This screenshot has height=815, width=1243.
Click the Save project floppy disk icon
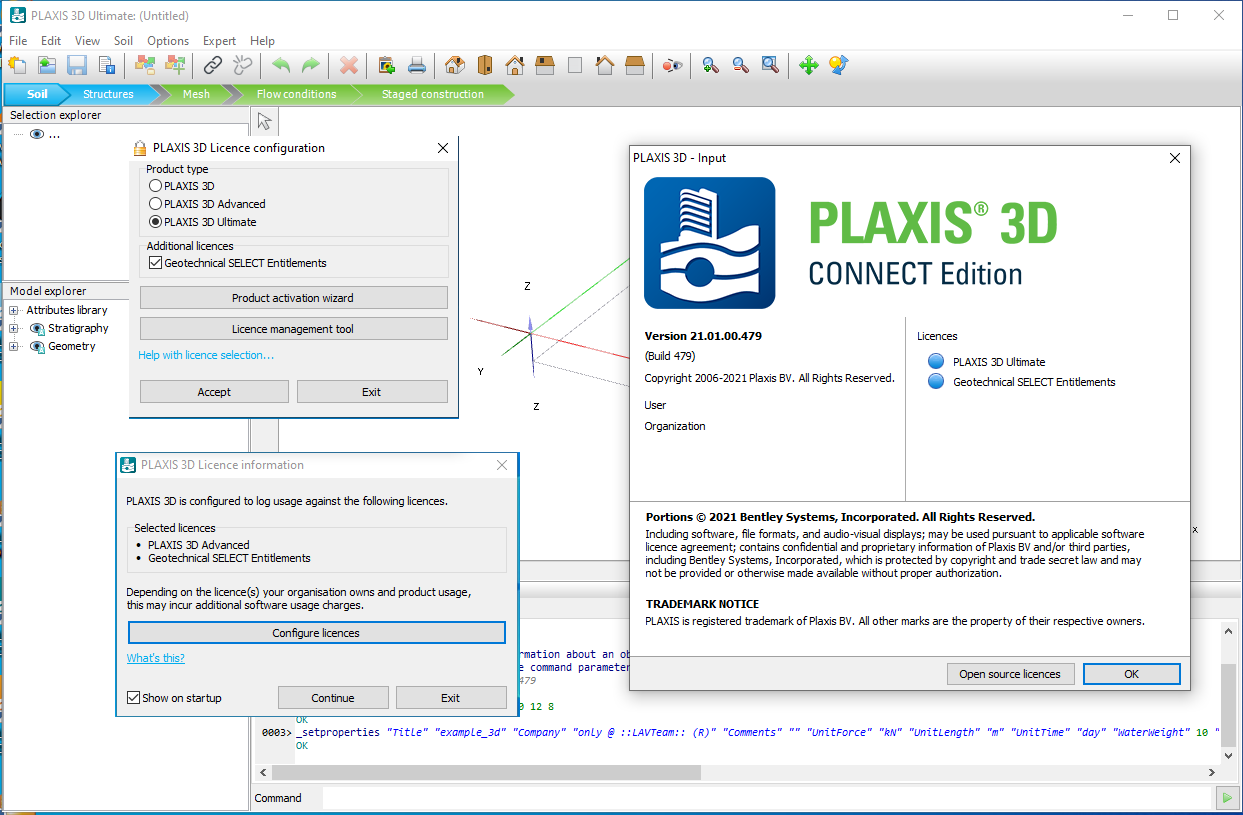click(x=77, y=65)
